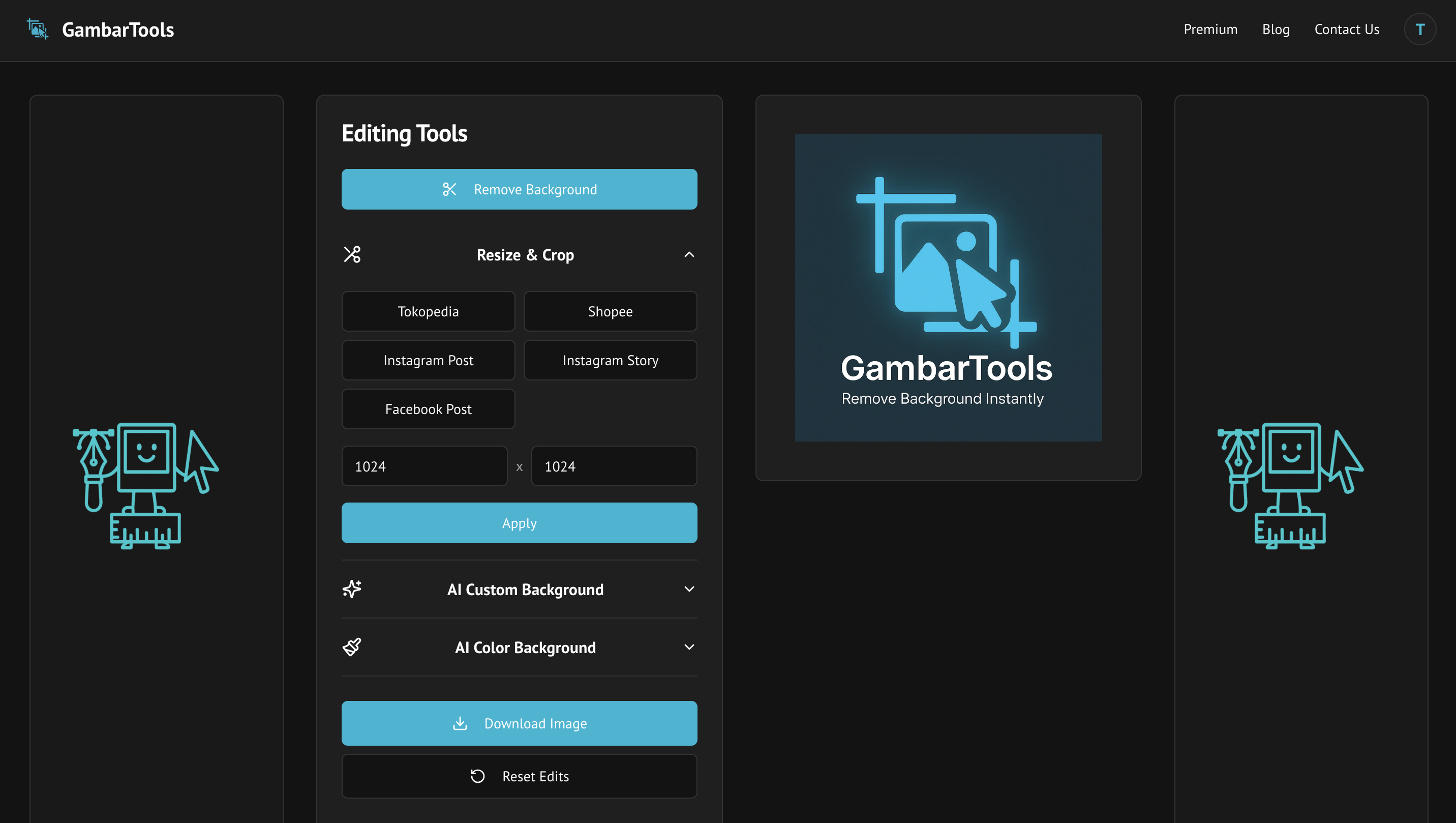Click the AI Custom Background heading
Image resolution: width=1456 pixels, height=823 pixels.
pyautogui.click(x=525, y=590)
